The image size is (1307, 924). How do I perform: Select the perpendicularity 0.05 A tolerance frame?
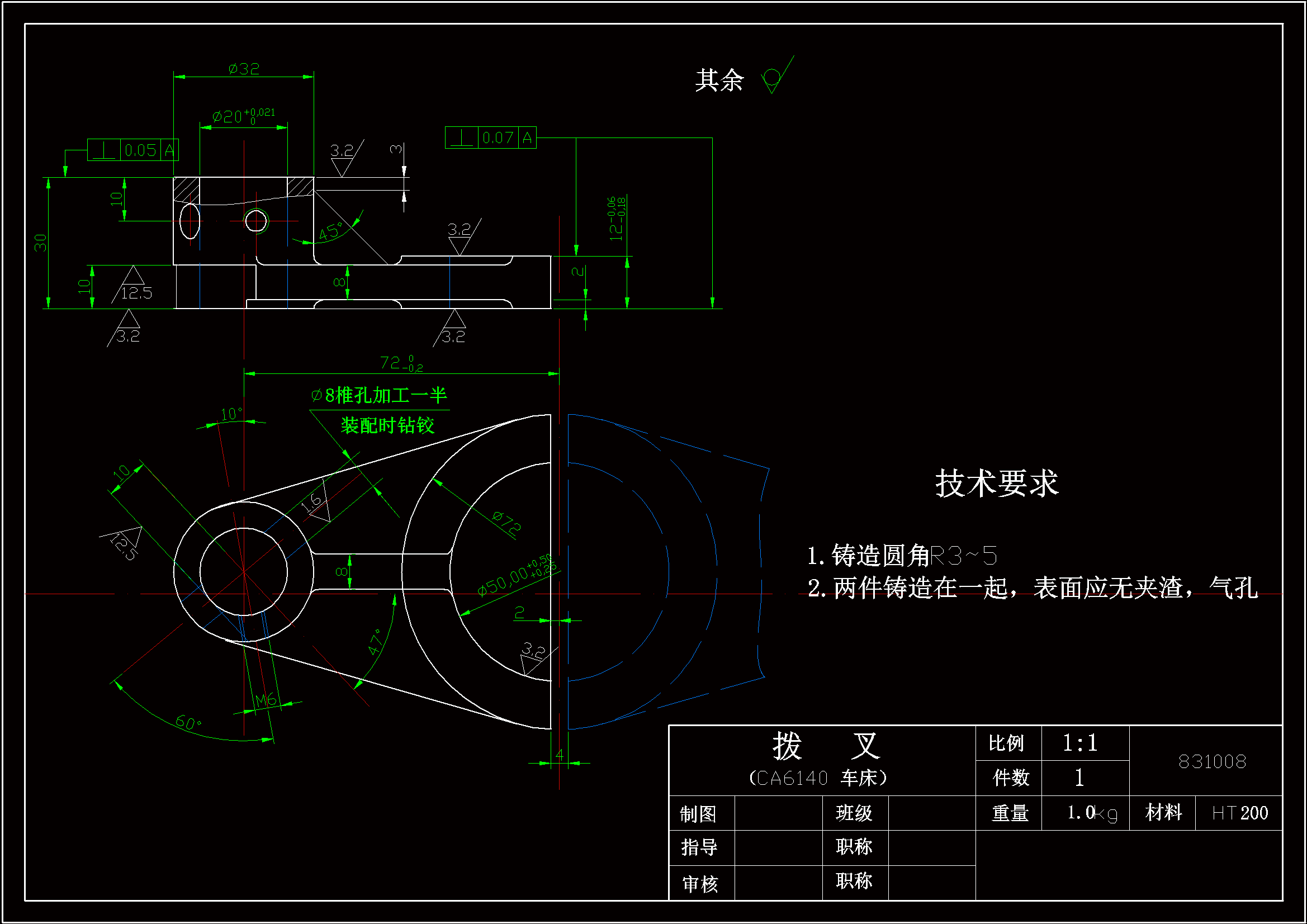pos(132,150)
